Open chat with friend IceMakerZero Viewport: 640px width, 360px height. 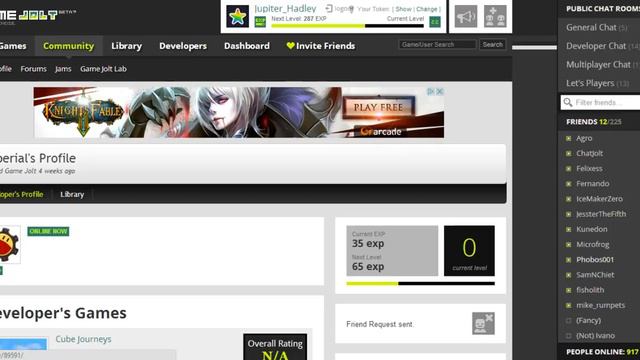coord(599,199)
